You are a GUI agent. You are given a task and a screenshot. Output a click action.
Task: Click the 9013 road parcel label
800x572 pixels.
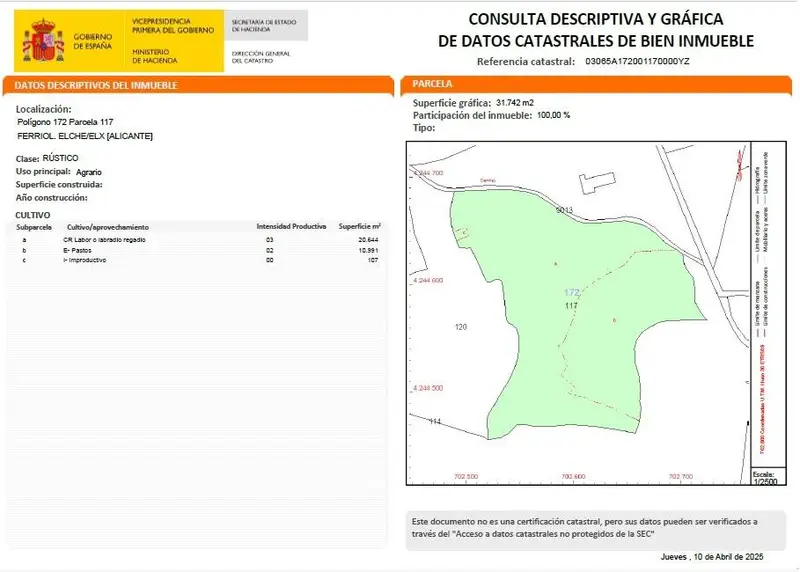(564, 210)
